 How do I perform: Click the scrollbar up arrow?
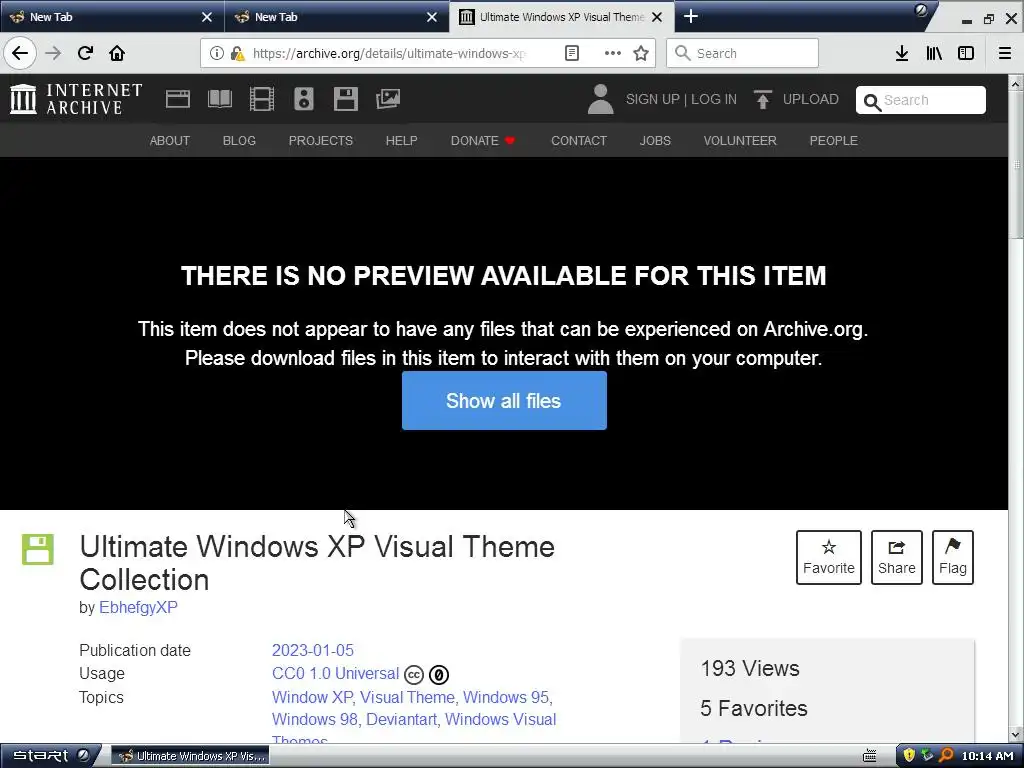(1016, 83)
